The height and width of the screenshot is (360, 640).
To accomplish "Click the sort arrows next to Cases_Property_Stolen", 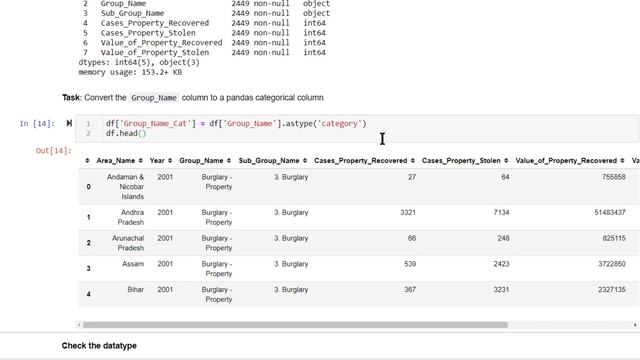I will pos(506,161).
